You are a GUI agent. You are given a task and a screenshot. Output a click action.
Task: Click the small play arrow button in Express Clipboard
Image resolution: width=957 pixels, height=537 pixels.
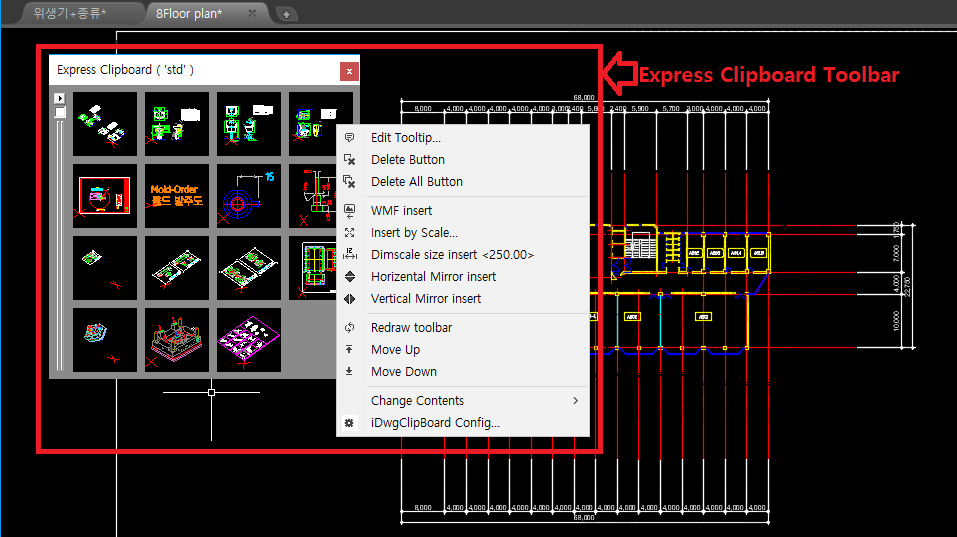(59, 98)
